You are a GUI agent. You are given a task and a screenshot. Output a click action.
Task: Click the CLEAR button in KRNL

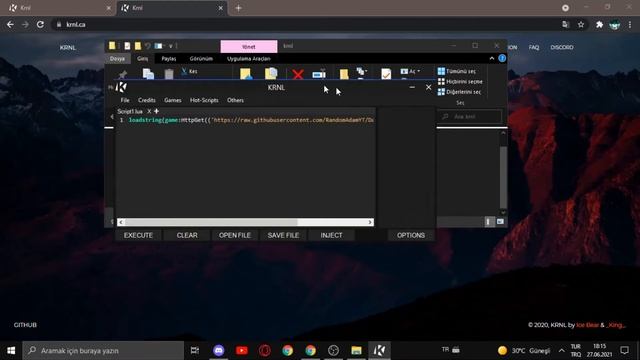tap(187, 235)
